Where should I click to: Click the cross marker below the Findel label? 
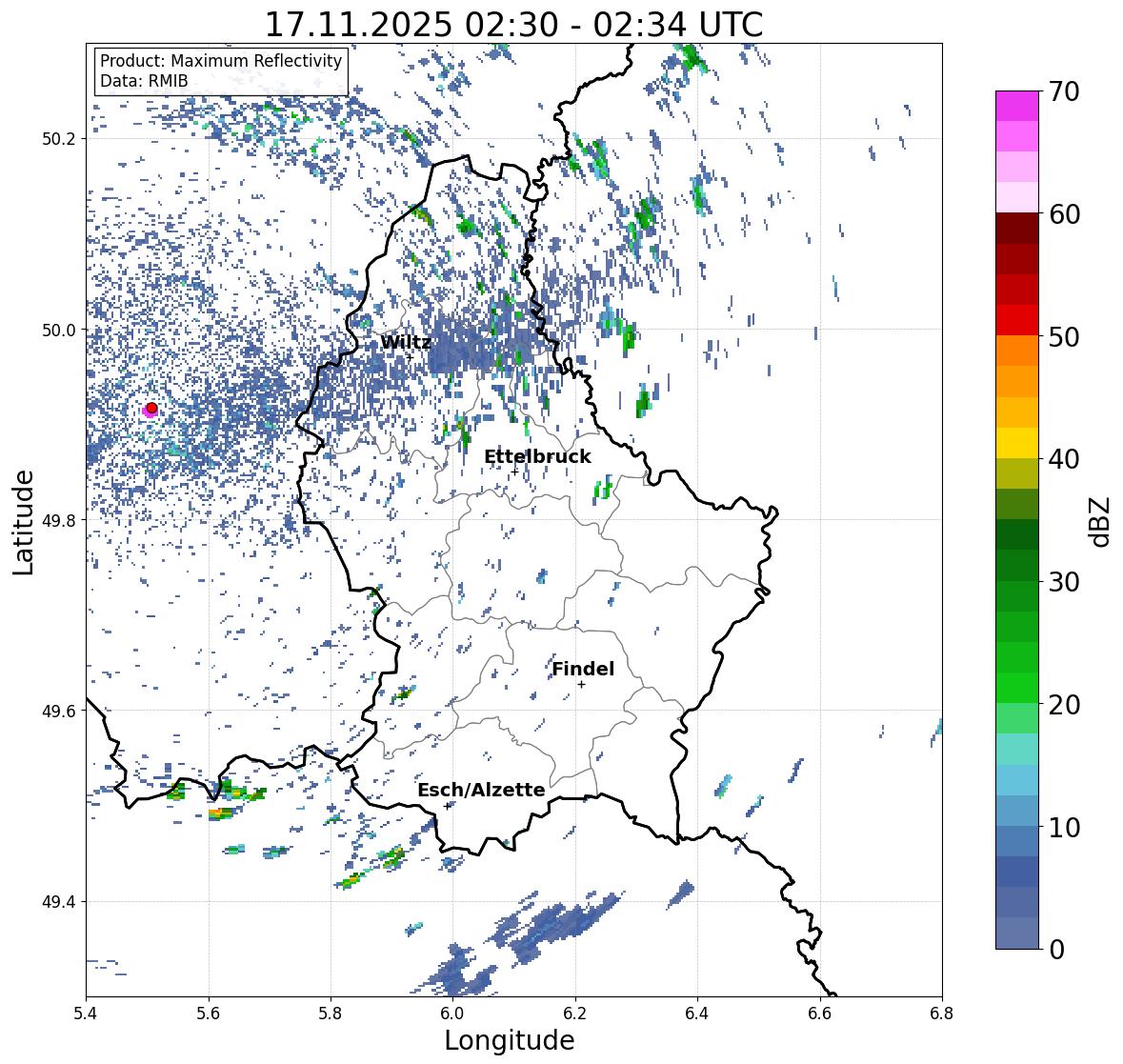click(582, 685)
